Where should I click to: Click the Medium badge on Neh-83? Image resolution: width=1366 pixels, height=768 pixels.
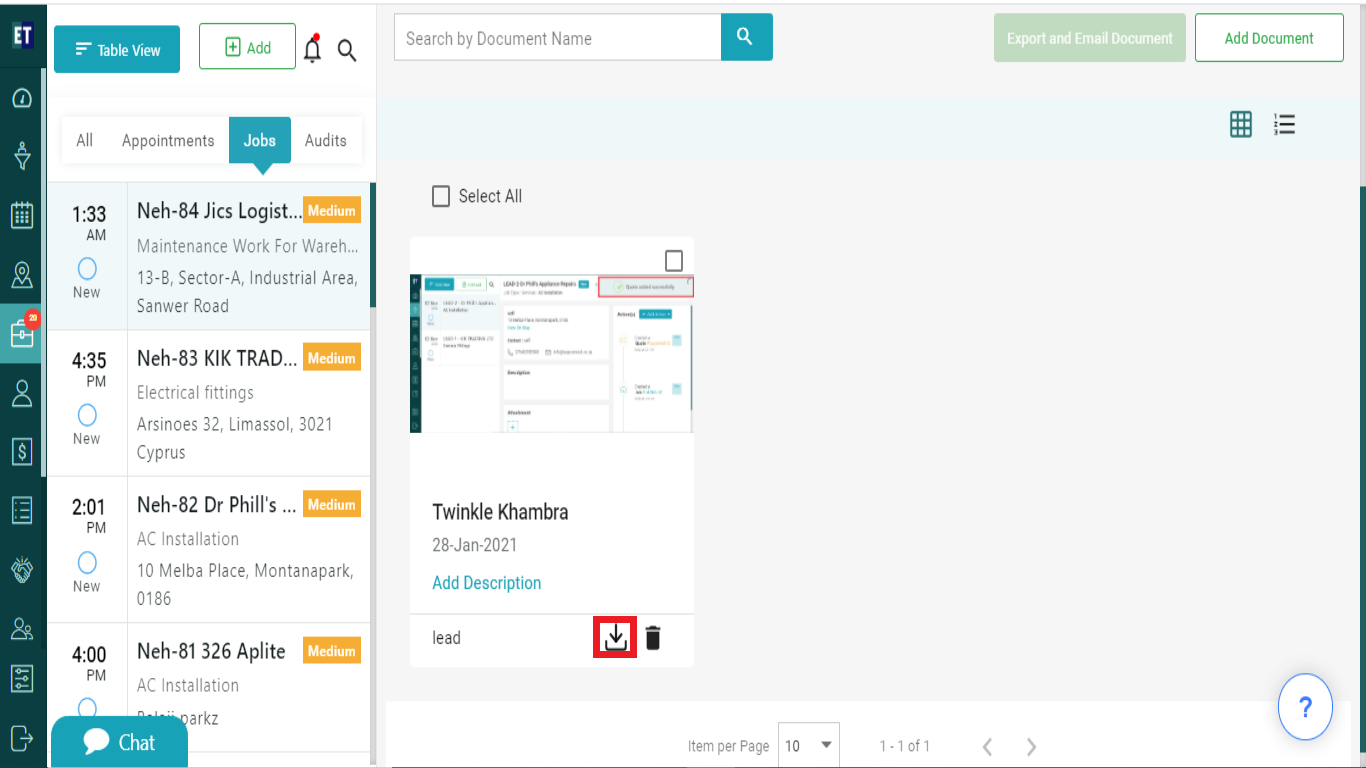pyautogui.click(x=331, y=358)
